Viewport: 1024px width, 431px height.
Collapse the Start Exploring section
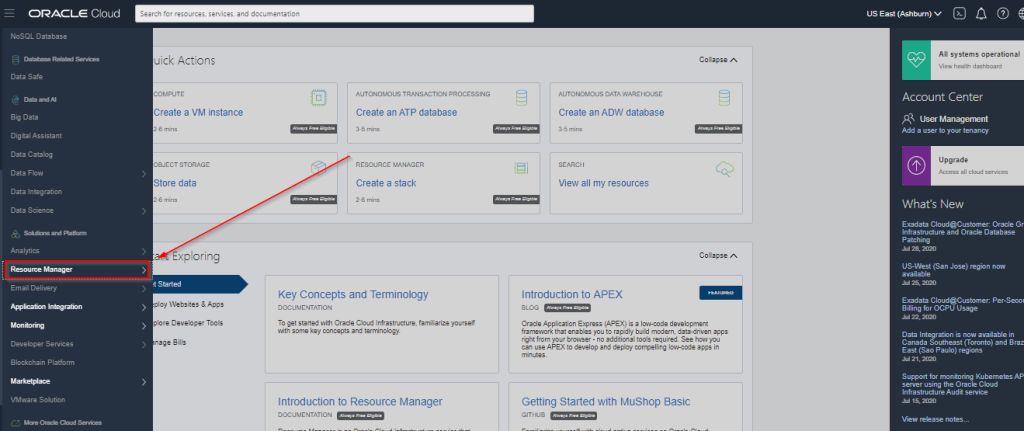(x=718, y=255)
